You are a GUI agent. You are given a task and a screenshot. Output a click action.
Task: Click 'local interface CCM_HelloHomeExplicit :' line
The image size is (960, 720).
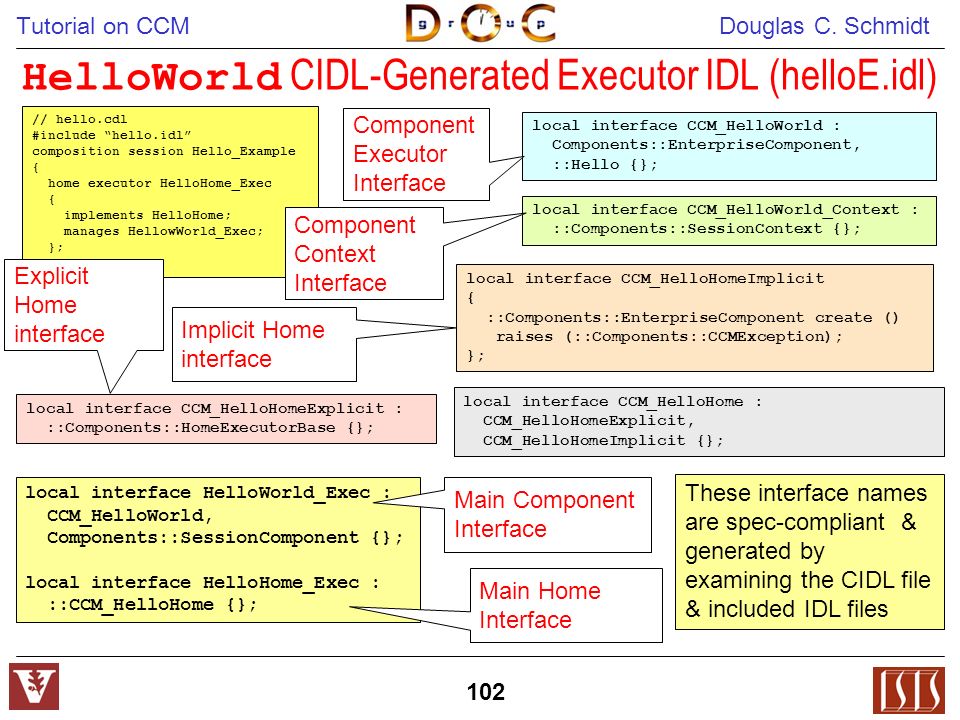pyautogui.click(x=214, y=408)
